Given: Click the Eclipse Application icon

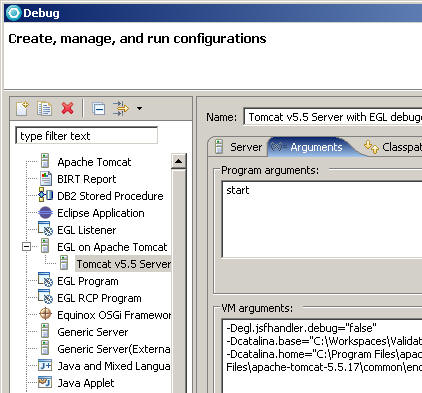Looking at the screenshot, I should tap(45, 213).
